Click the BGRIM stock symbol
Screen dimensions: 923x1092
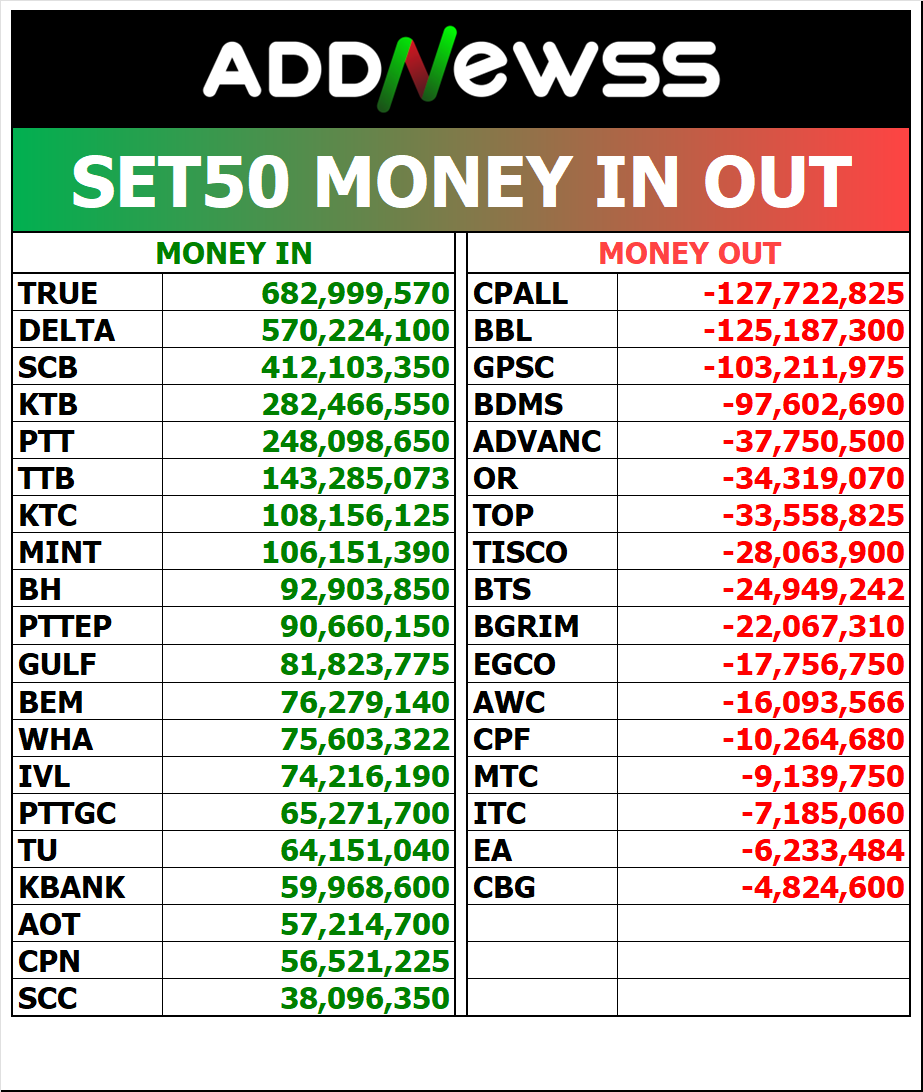point(526,626)
